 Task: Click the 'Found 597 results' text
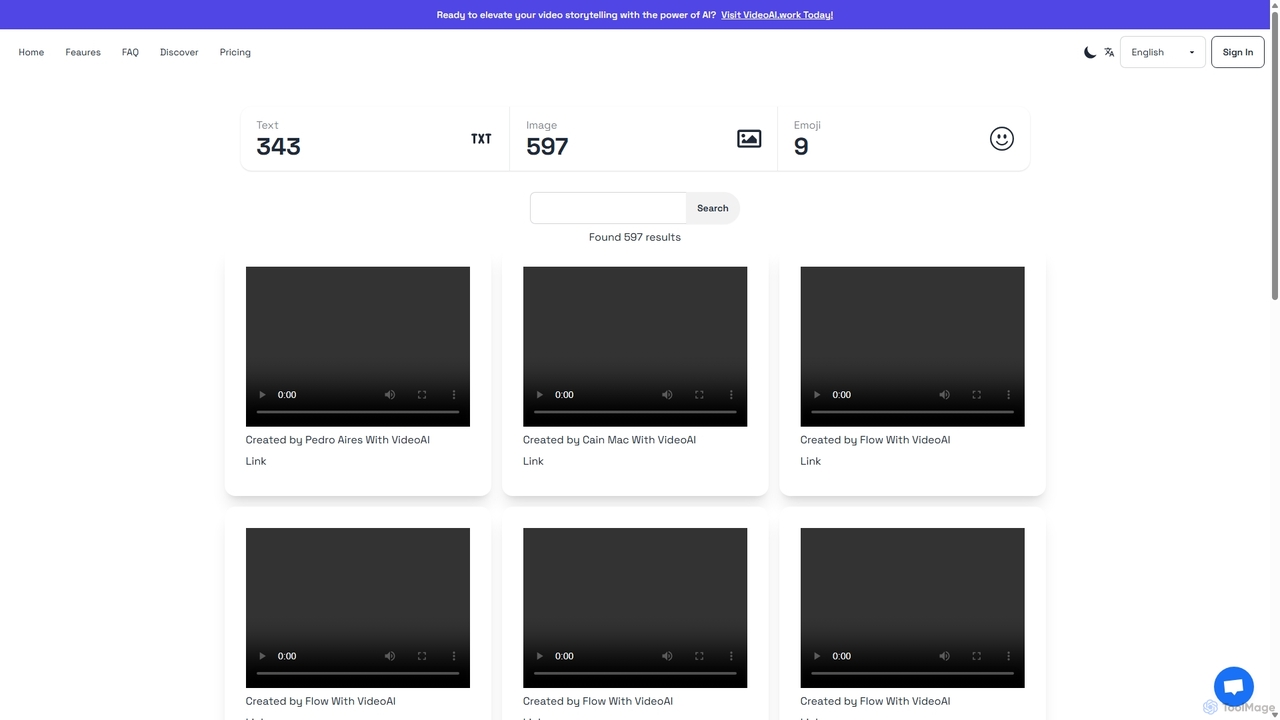[x=635, y=237]
